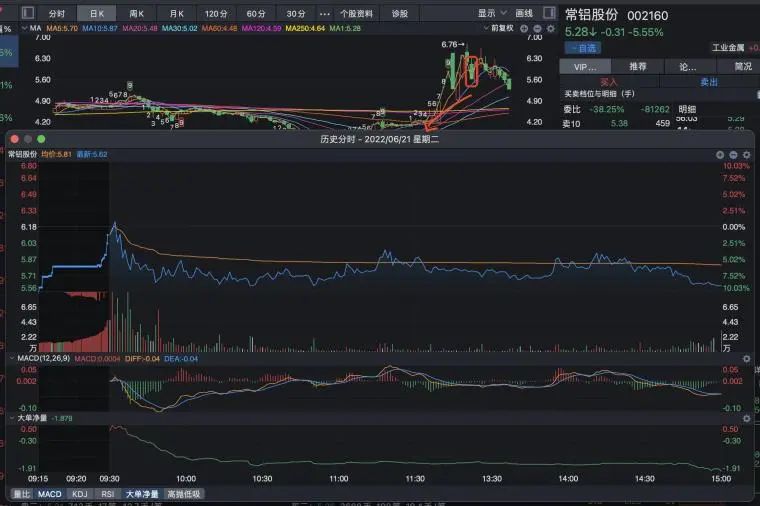Close the 历史分时 window
The image size is (760, 506).
click(15, 139)
